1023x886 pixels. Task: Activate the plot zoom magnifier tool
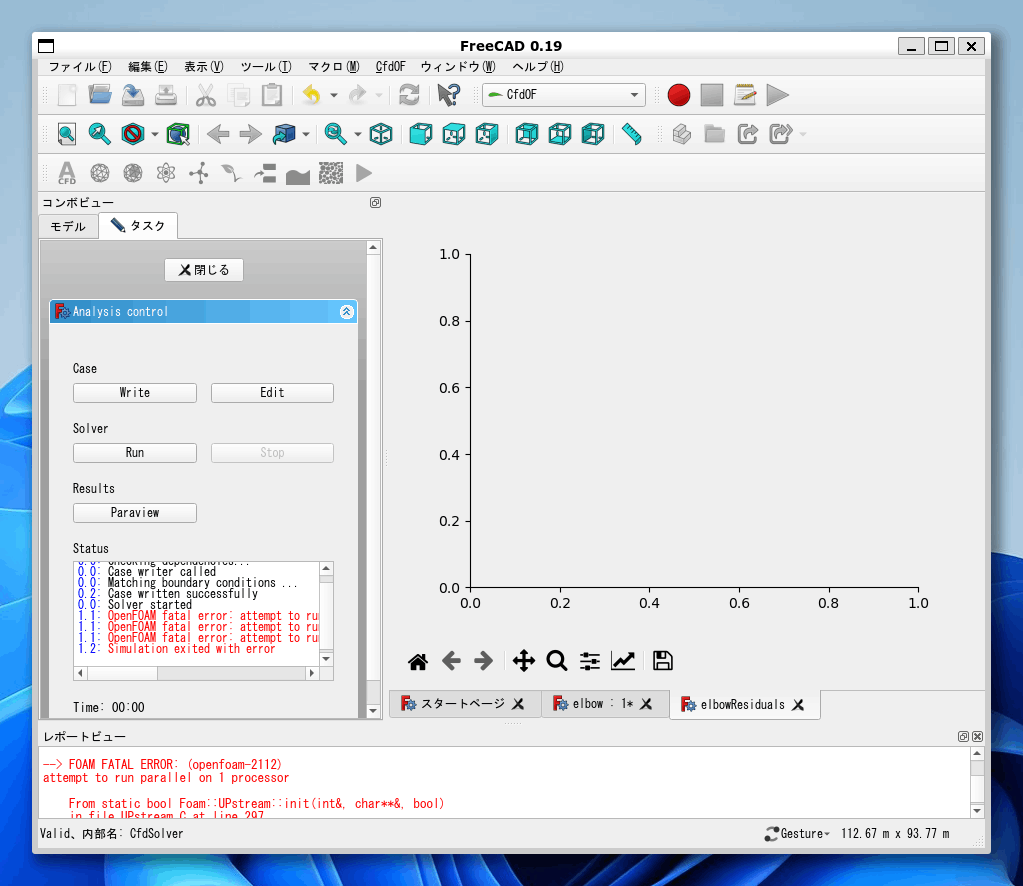pos(557,661)
